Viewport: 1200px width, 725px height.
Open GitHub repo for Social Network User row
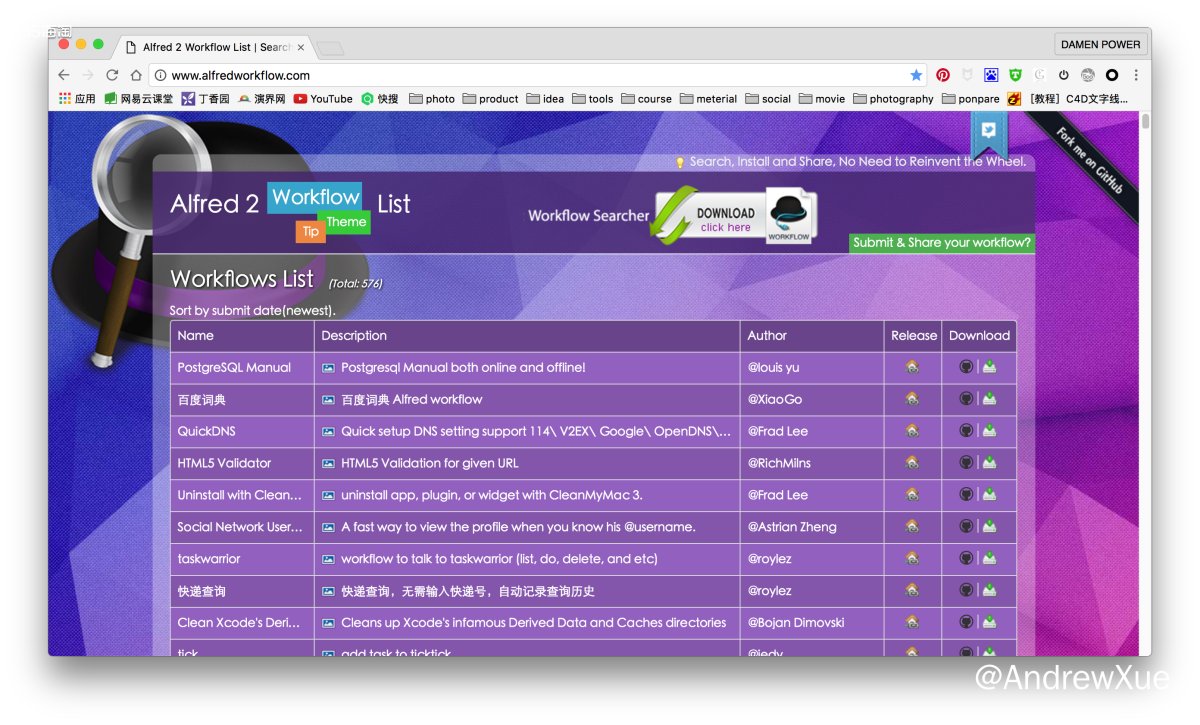pos(966,526)
